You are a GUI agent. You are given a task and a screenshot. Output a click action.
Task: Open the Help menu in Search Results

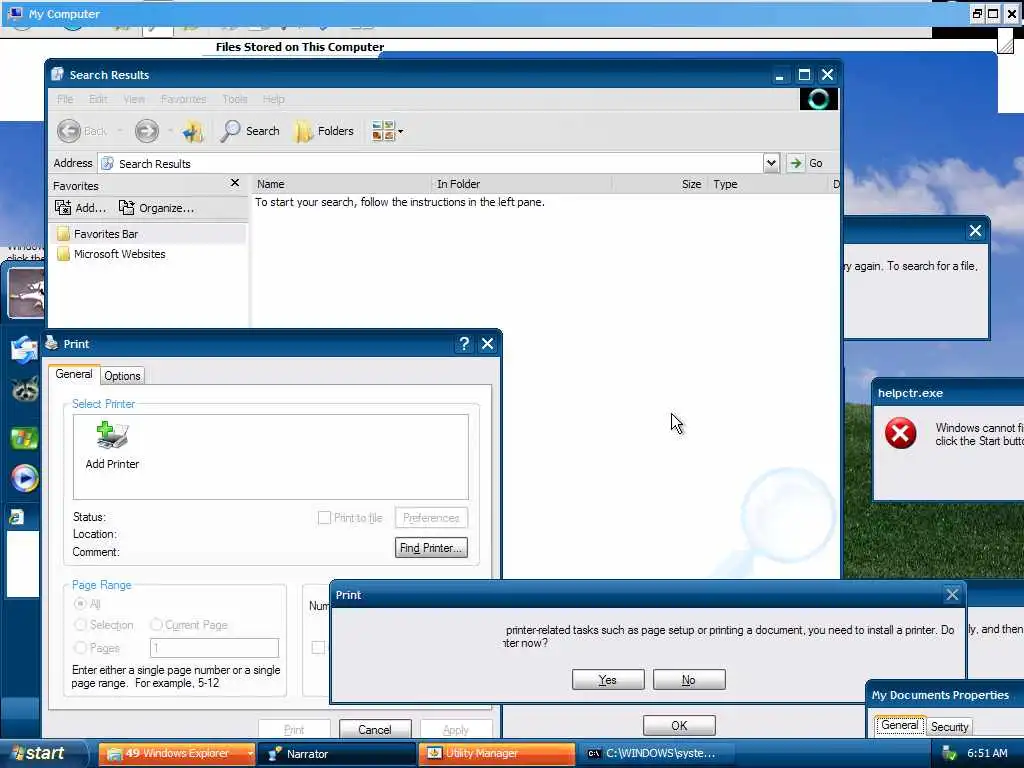click(274, 99)
